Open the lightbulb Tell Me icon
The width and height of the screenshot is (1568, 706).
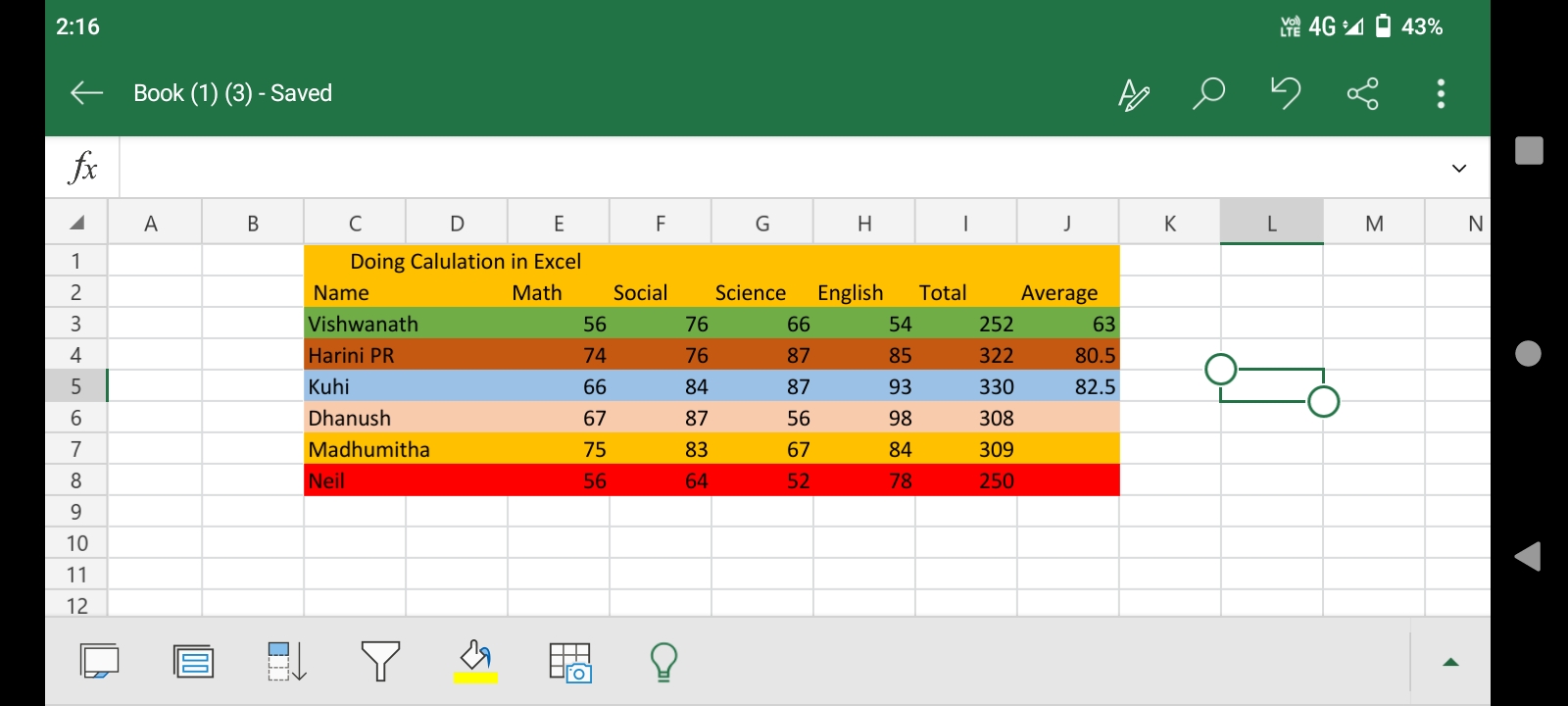663,662
